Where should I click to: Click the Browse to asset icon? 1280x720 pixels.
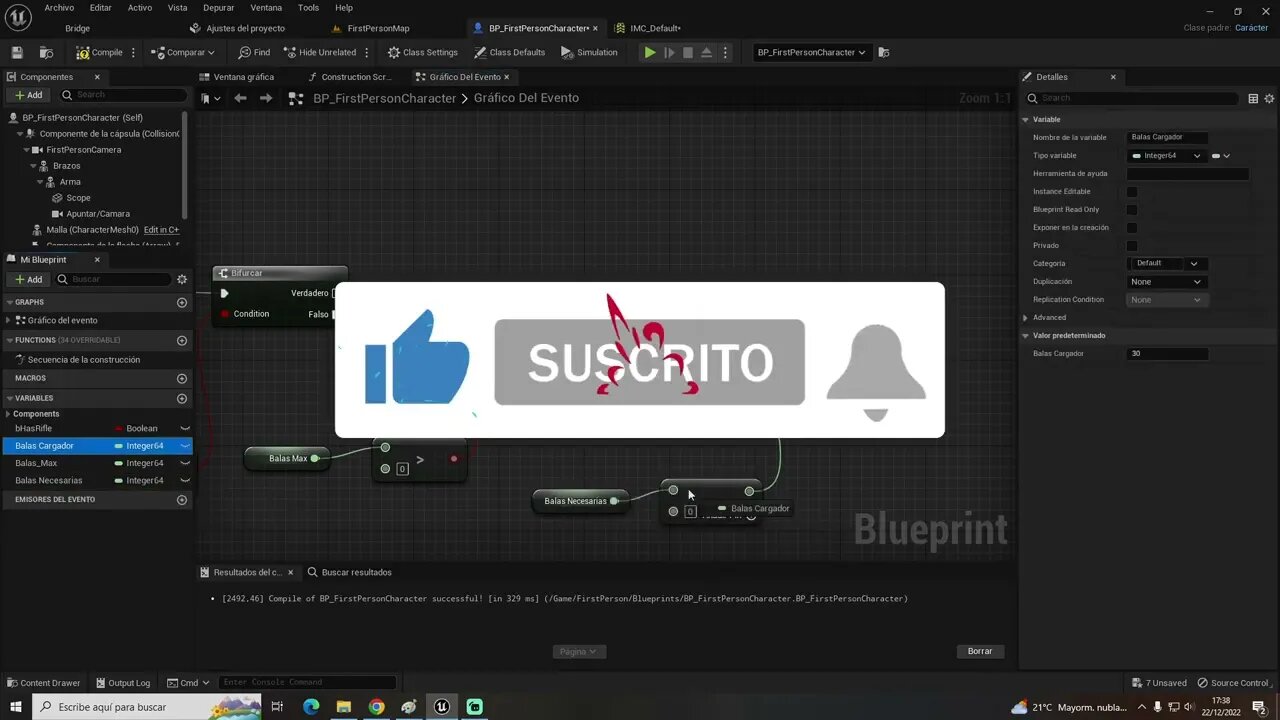click(x=46, y=52)
